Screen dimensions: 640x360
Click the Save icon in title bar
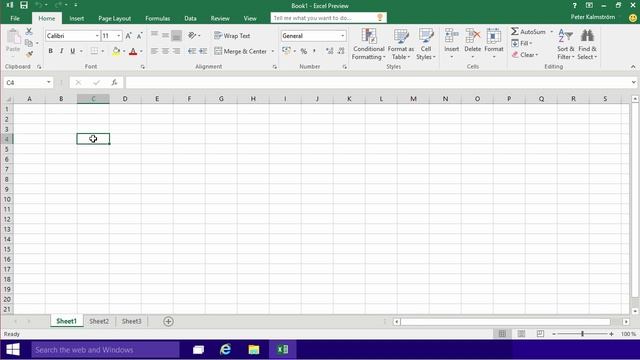click(x=24, y=5)
